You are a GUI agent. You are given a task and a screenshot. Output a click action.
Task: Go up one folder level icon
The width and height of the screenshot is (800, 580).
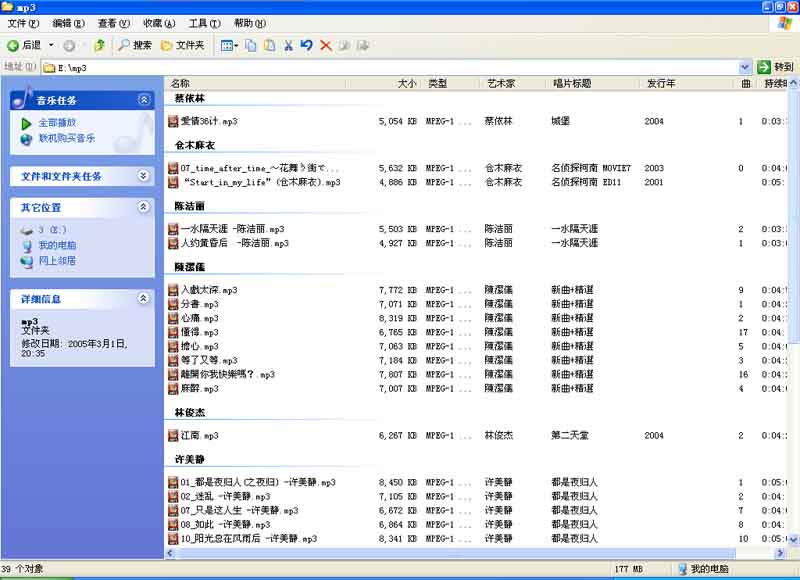[x=99, y=45]
